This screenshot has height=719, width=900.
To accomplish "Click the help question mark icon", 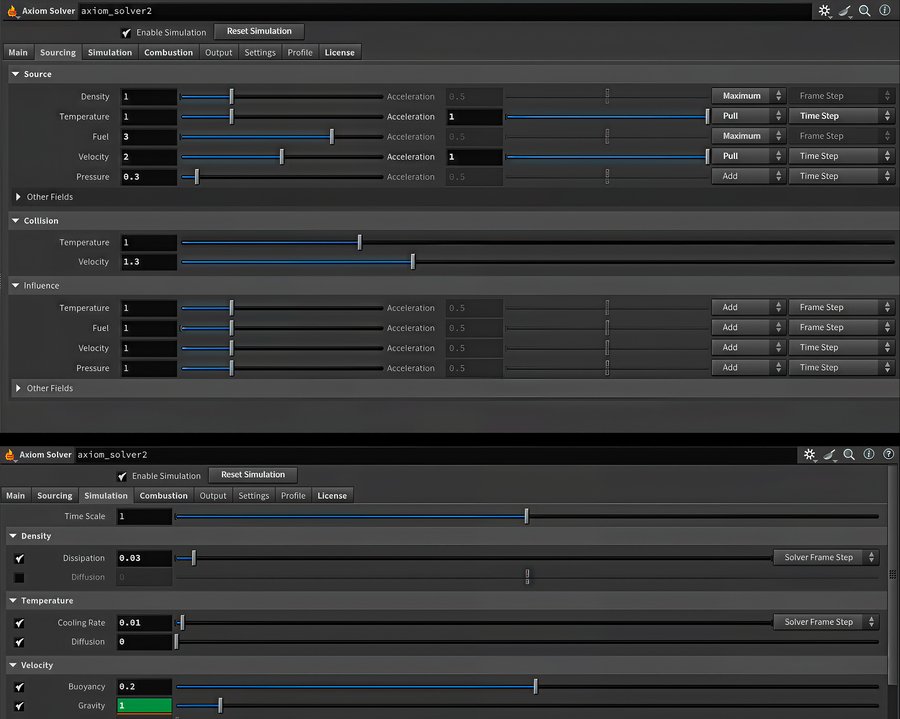I will pyautogui.click(x=888, y=454).
